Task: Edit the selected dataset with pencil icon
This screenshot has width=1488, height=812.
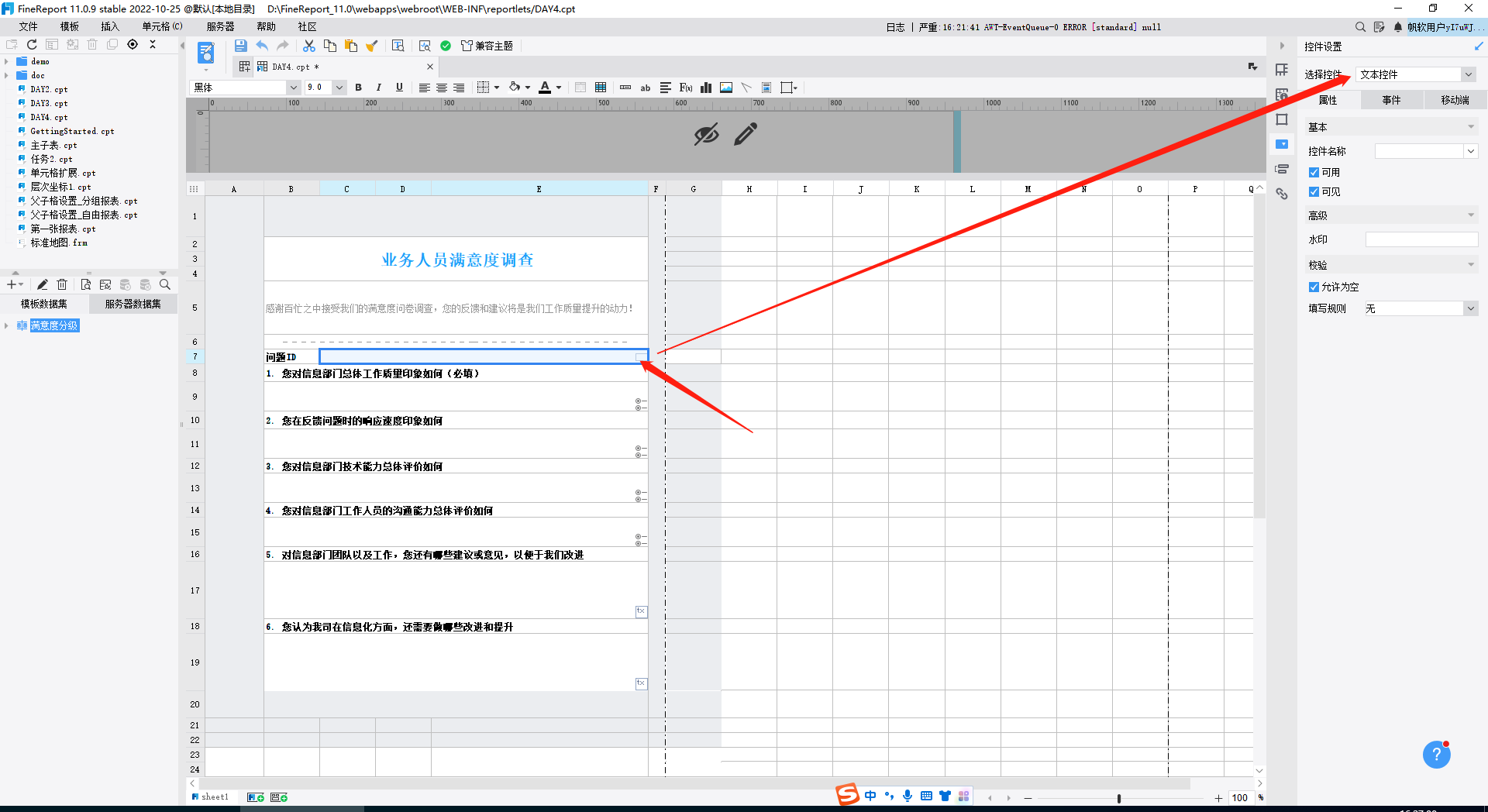Action: tap(43, 284)
